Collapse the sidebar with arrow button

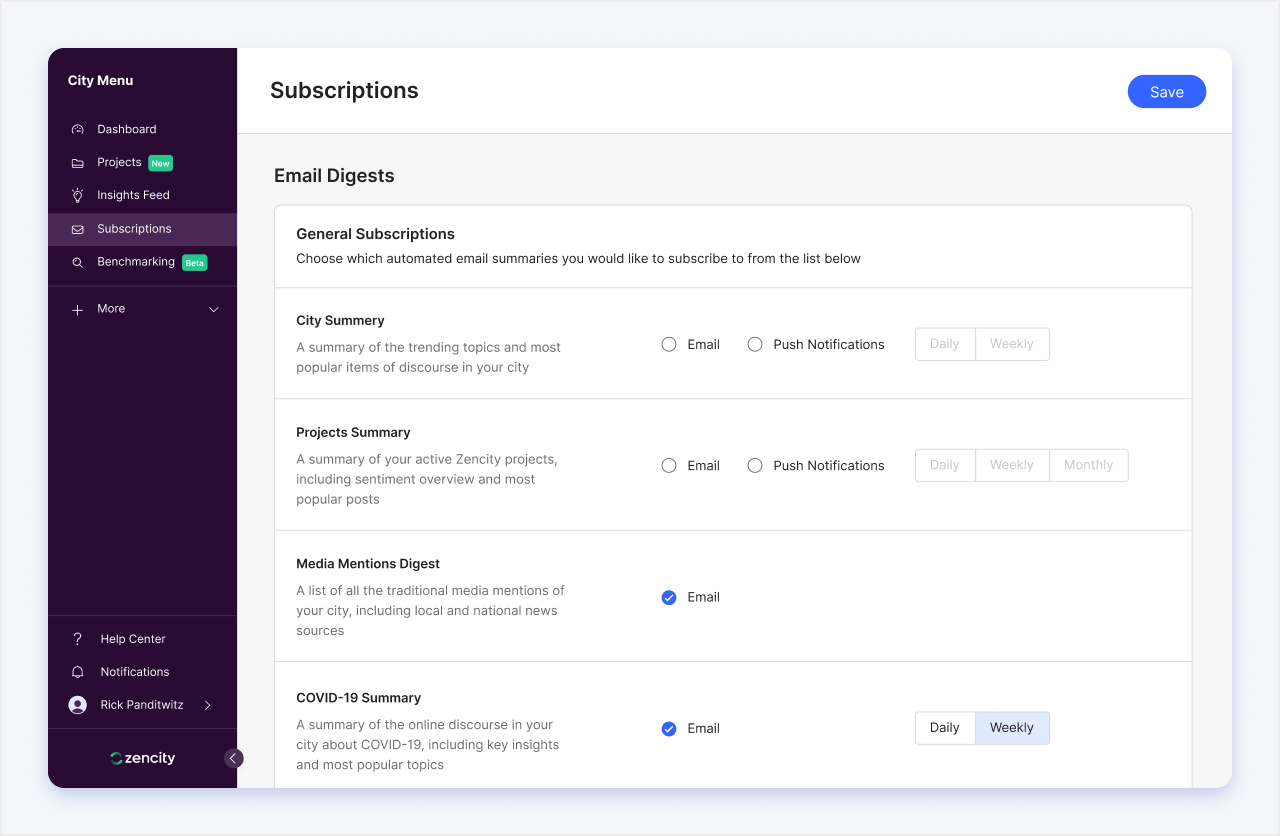coord(233,758)
